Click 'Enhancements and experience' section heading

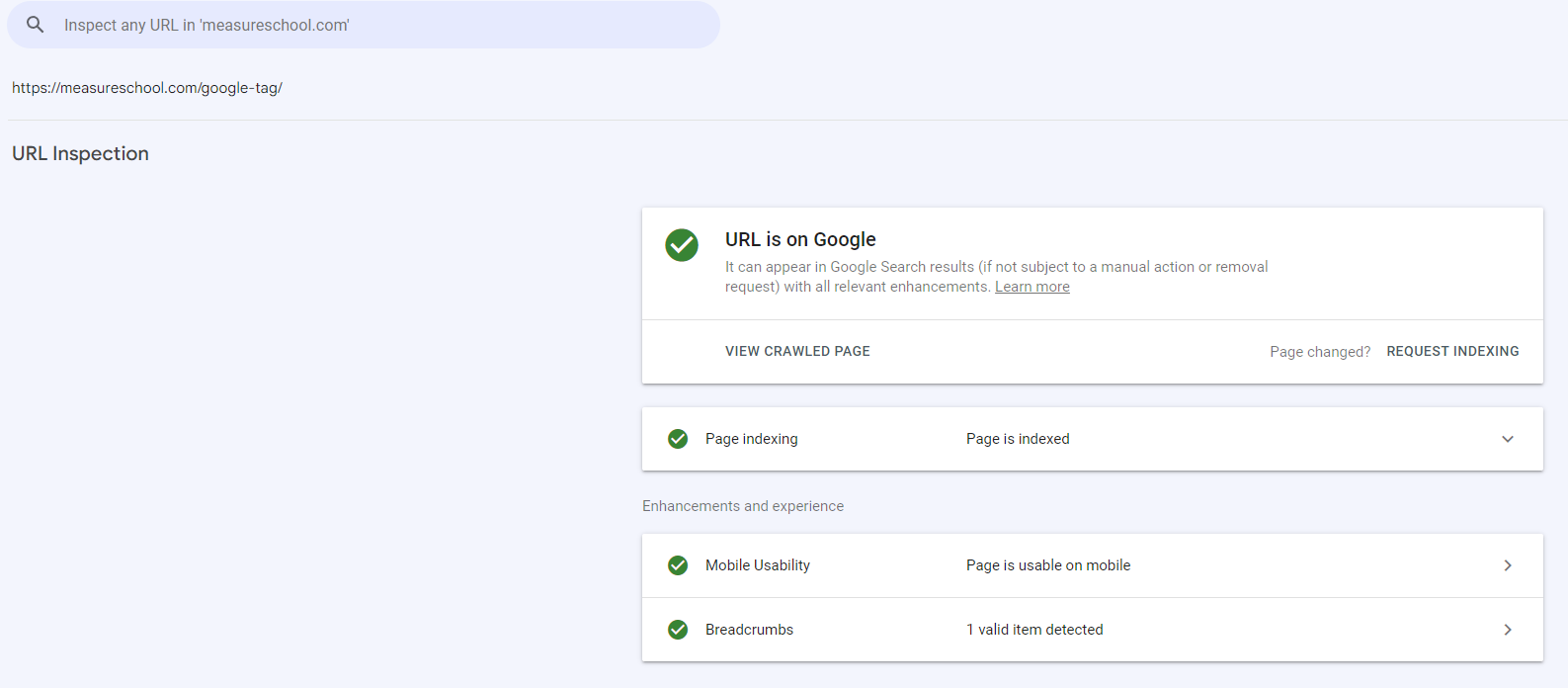743,506
